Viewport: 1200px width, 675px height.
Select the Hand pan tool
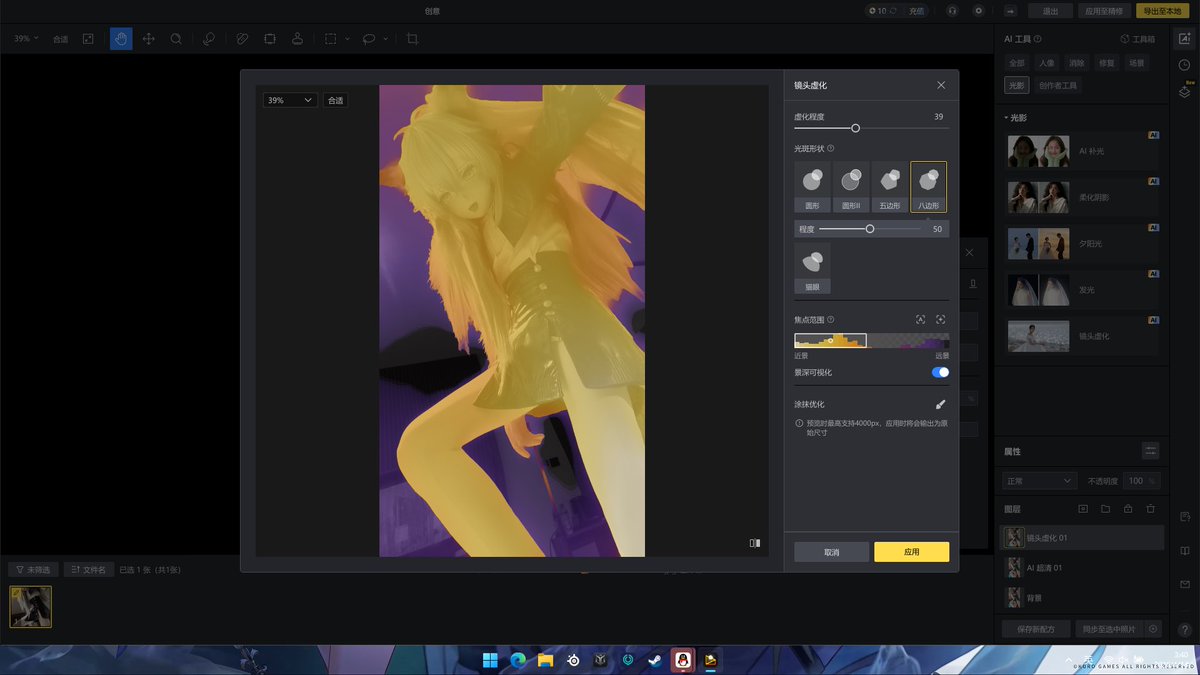point(121,39)
